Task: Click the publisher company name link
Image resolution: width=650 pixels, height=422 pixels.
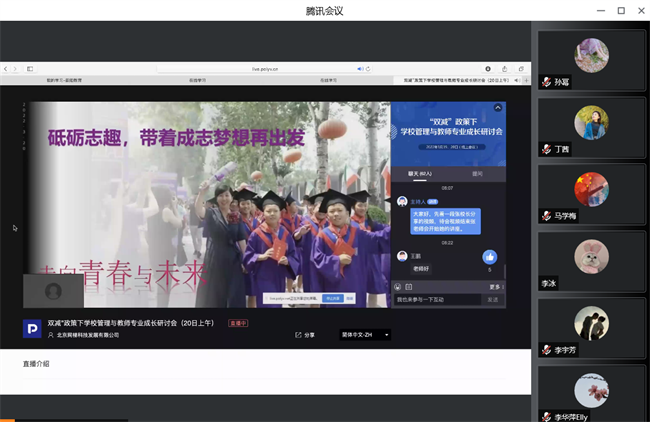Action: pos(87,335)
